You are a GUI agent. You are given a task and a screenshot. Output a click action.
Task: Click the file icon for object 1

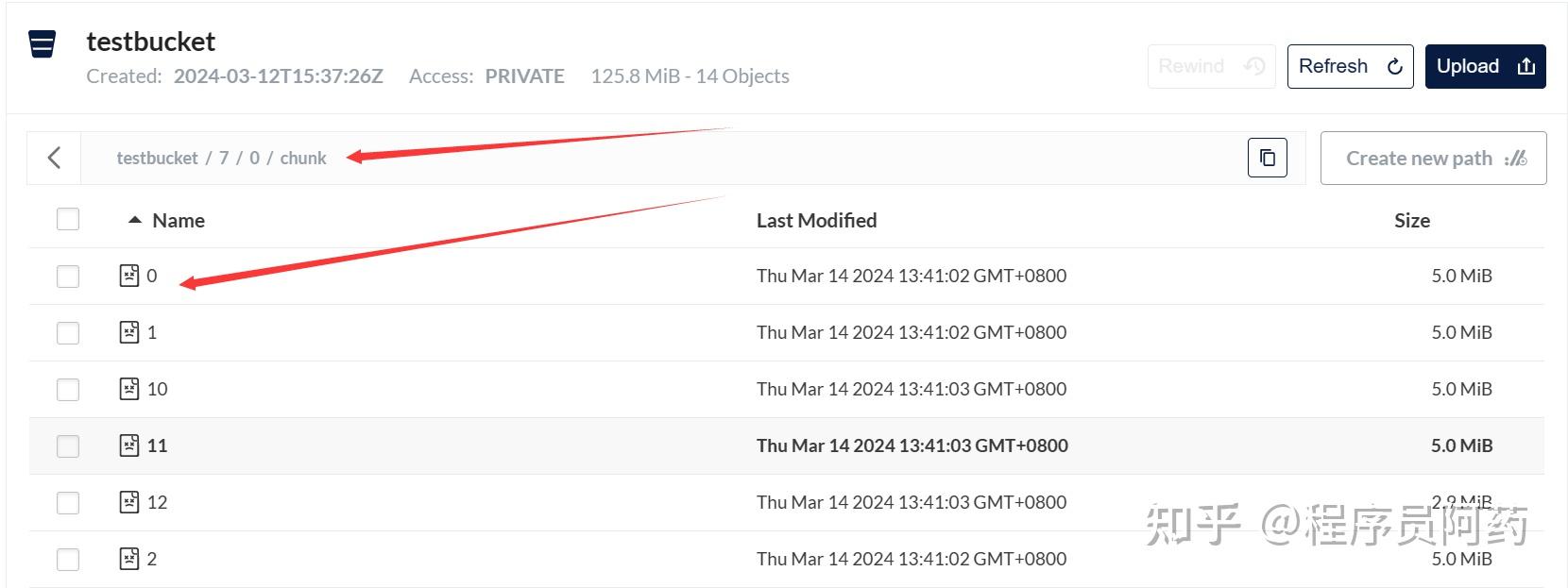129,332
